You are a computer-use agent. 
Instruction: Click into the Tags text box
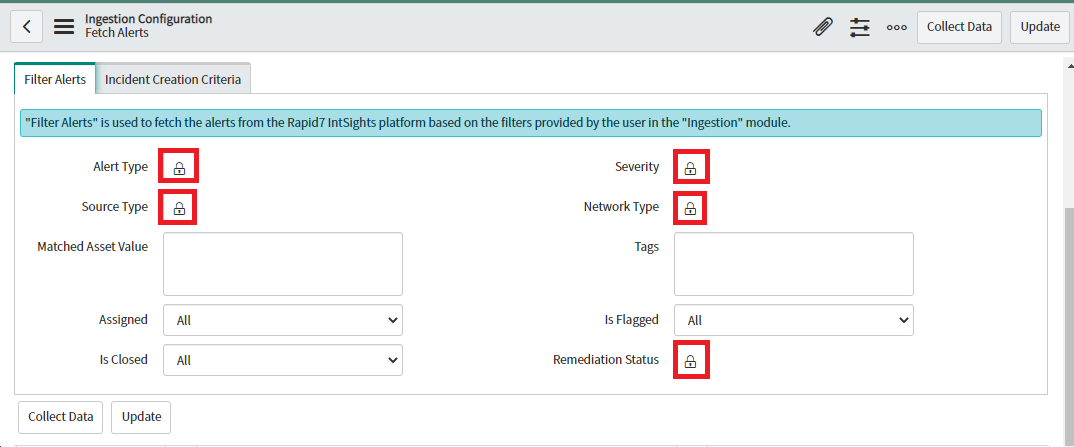(x=793, y=264)
